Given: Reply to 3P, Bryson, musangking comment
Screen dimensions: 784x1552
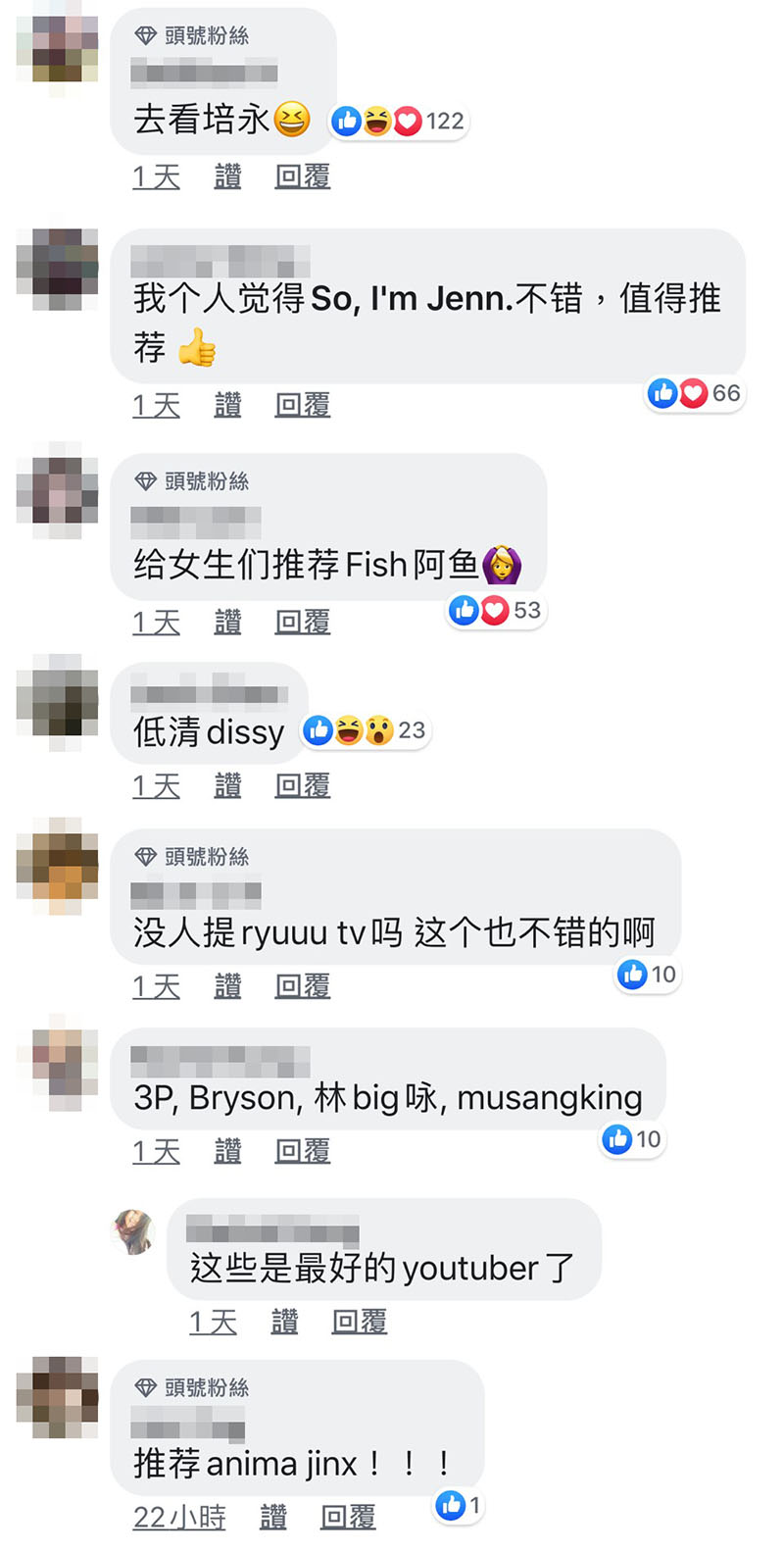Looking at the screenshot, I should [x=302, y=1151].
